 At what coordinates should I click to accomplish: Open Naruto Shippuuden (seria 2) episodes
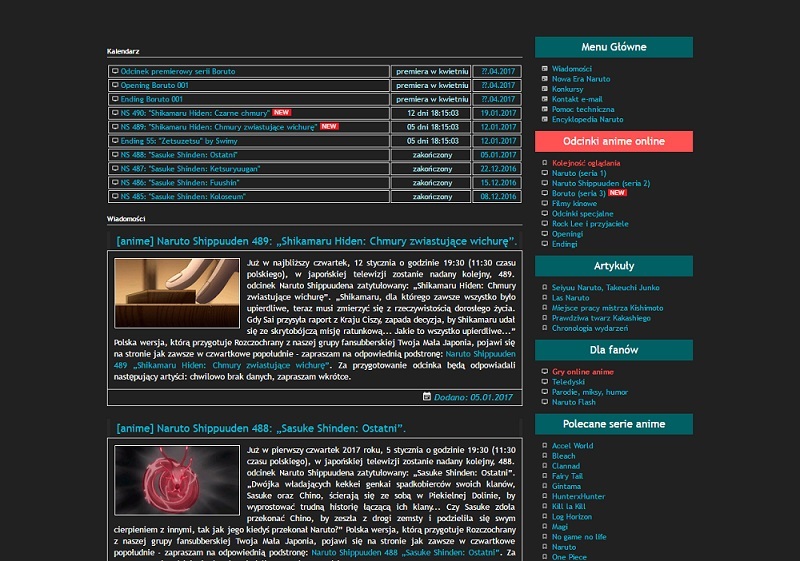coord(601,184)
